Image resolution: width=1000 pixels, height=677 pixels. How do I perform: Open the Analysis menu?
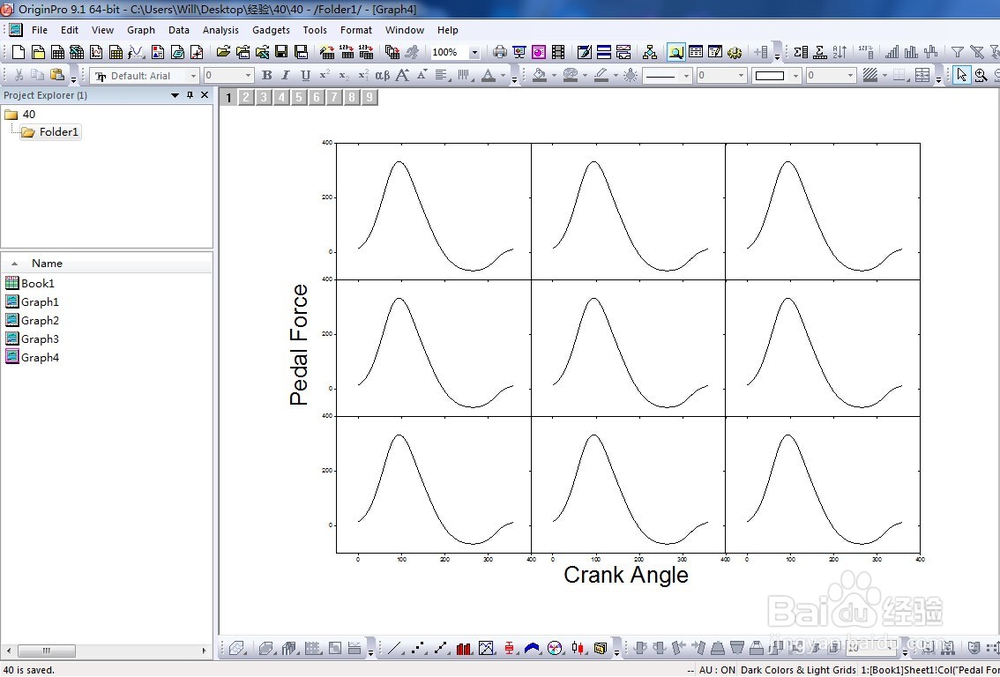point(221,30)
